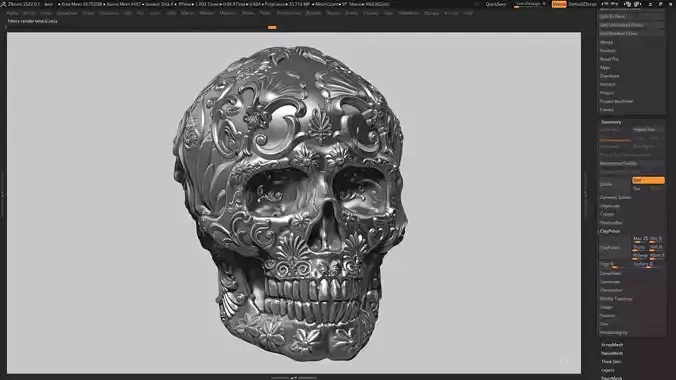Open the ArrayMesh palette
The height and width of the screenshot is (380, 676).
click(612, 345)
